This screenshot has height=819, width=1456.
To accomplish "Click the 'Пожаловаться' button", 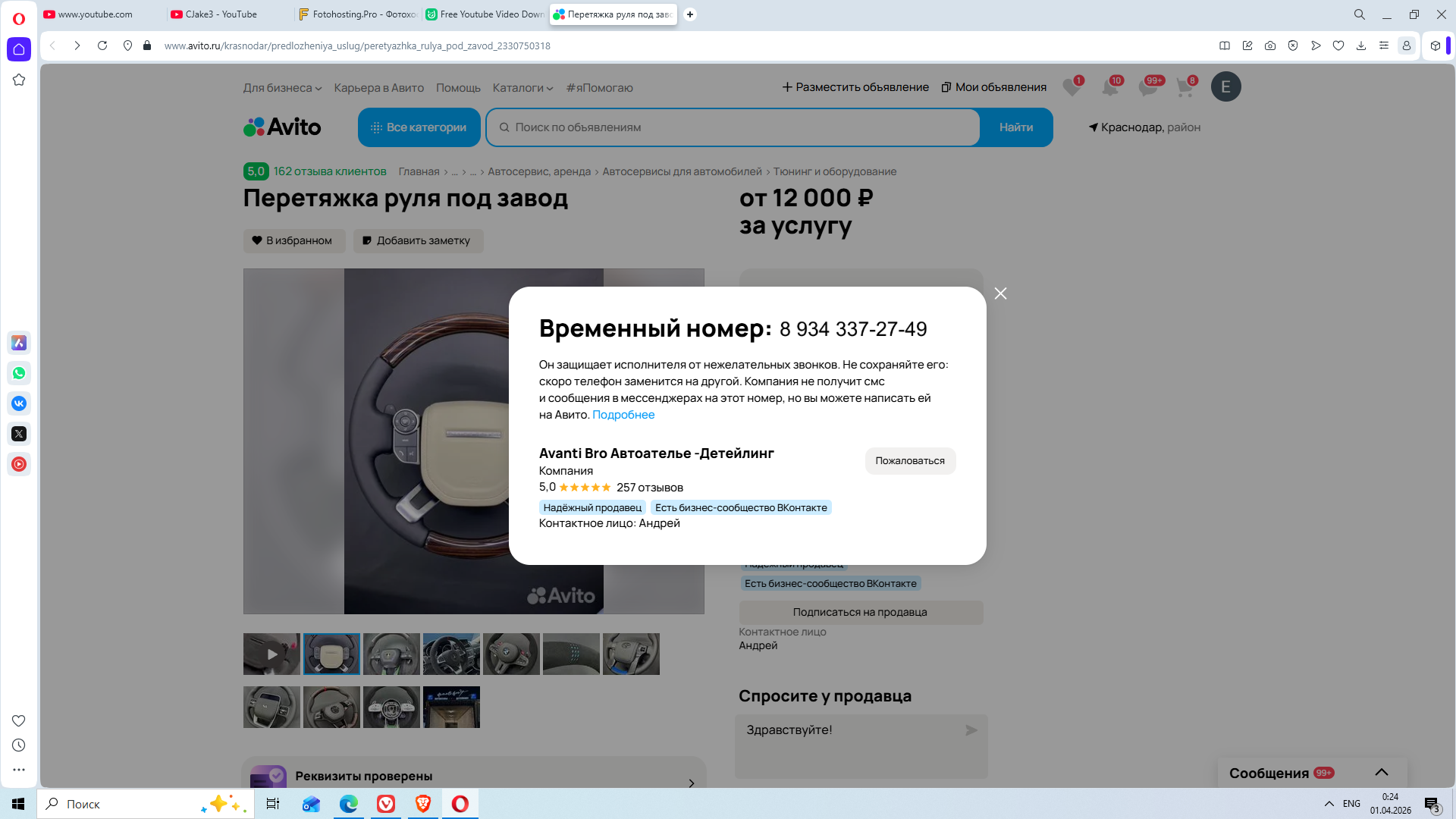I will click(x=909, y=460).
